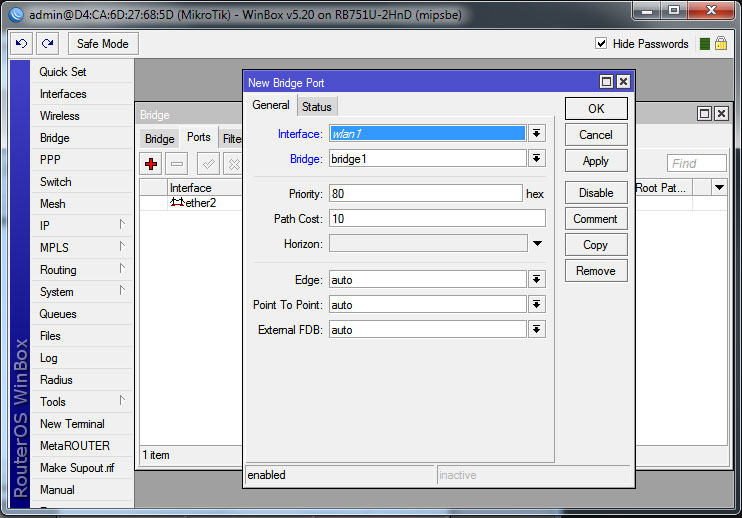Click the Path Cost input field
This screenshot has height=518, width=742.
click(437, 218)
